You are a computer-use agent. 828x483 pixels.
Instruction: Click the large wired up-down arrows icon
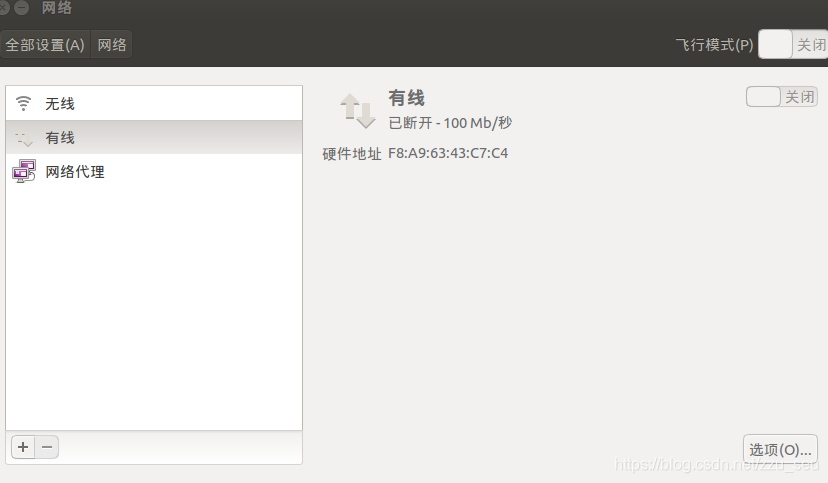pyautogui.click(x=357, y=111)
